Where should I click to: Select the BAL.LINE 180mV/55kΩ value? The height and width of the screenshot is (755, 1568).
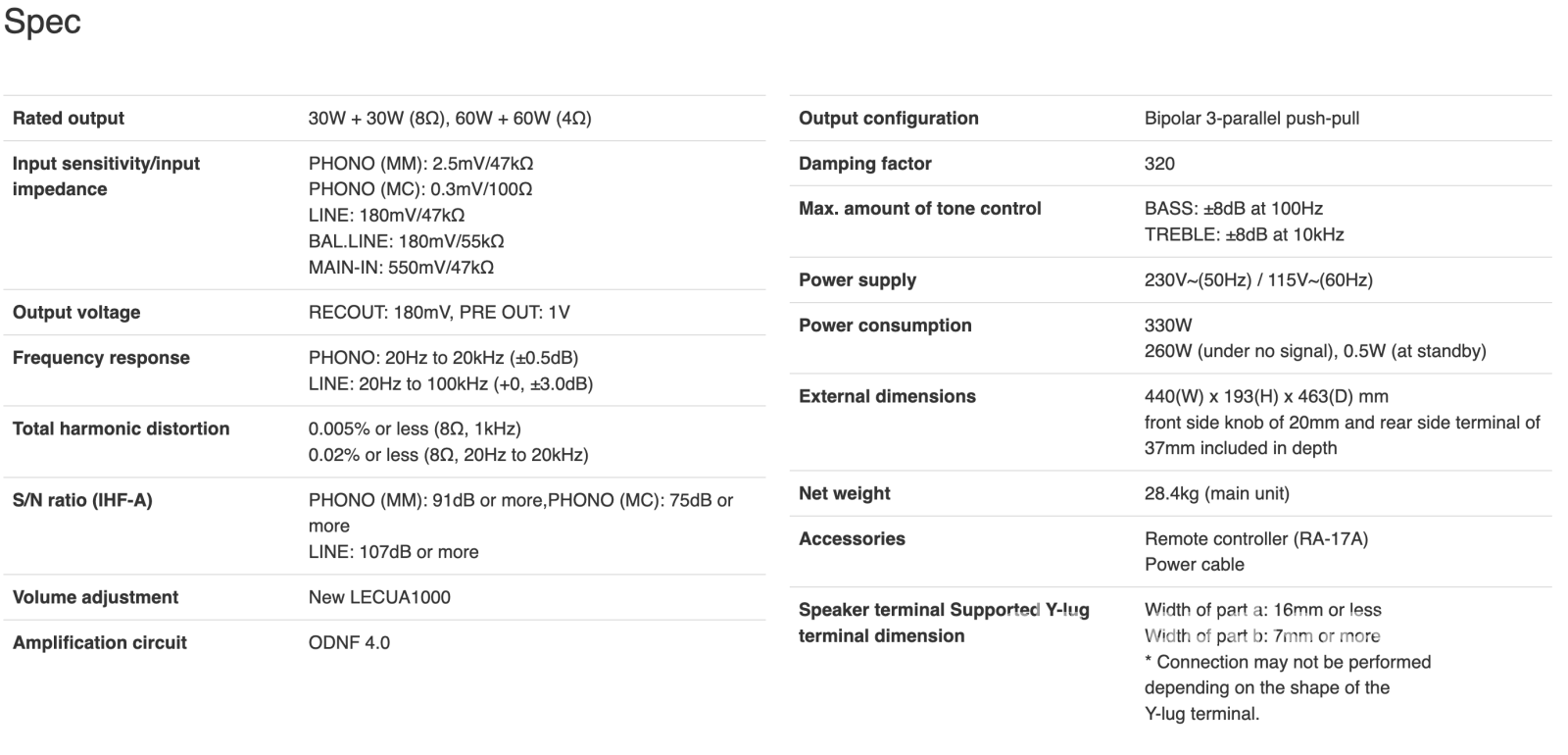click(x=407, y=241)
